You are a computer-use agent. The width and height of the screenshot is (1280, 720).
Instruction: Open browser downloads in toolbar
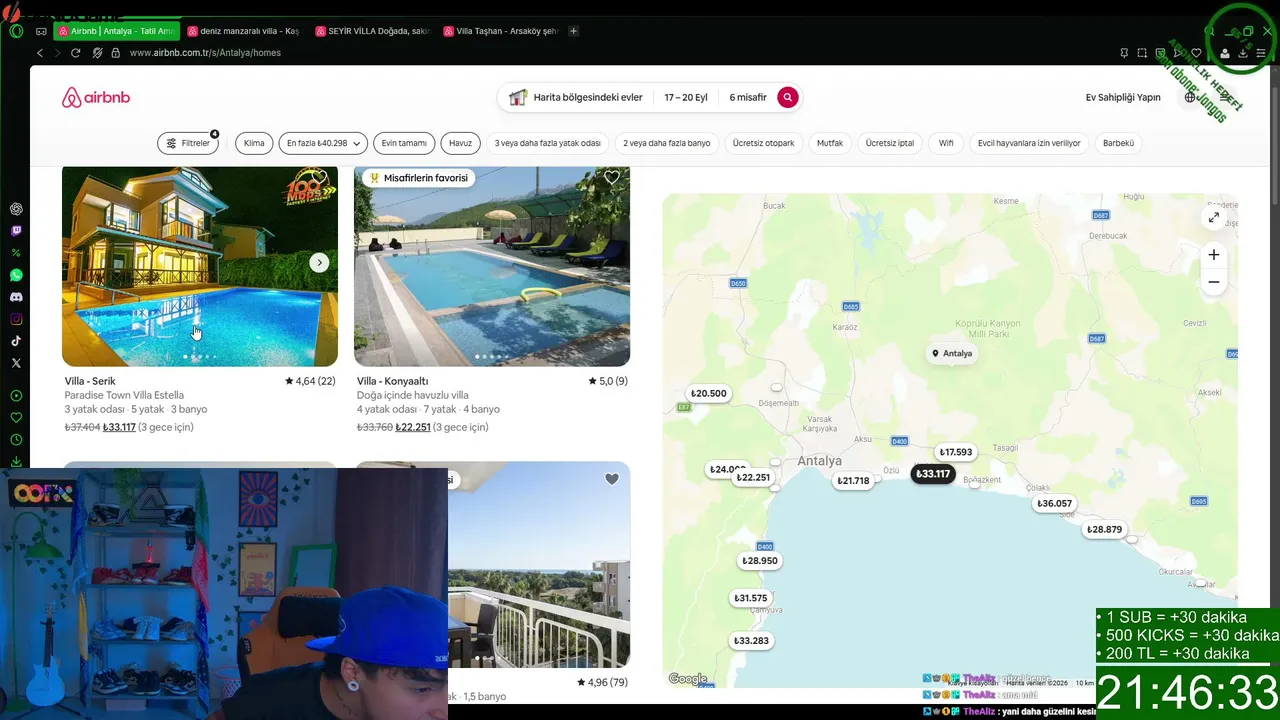click(x=1243, y=53)
